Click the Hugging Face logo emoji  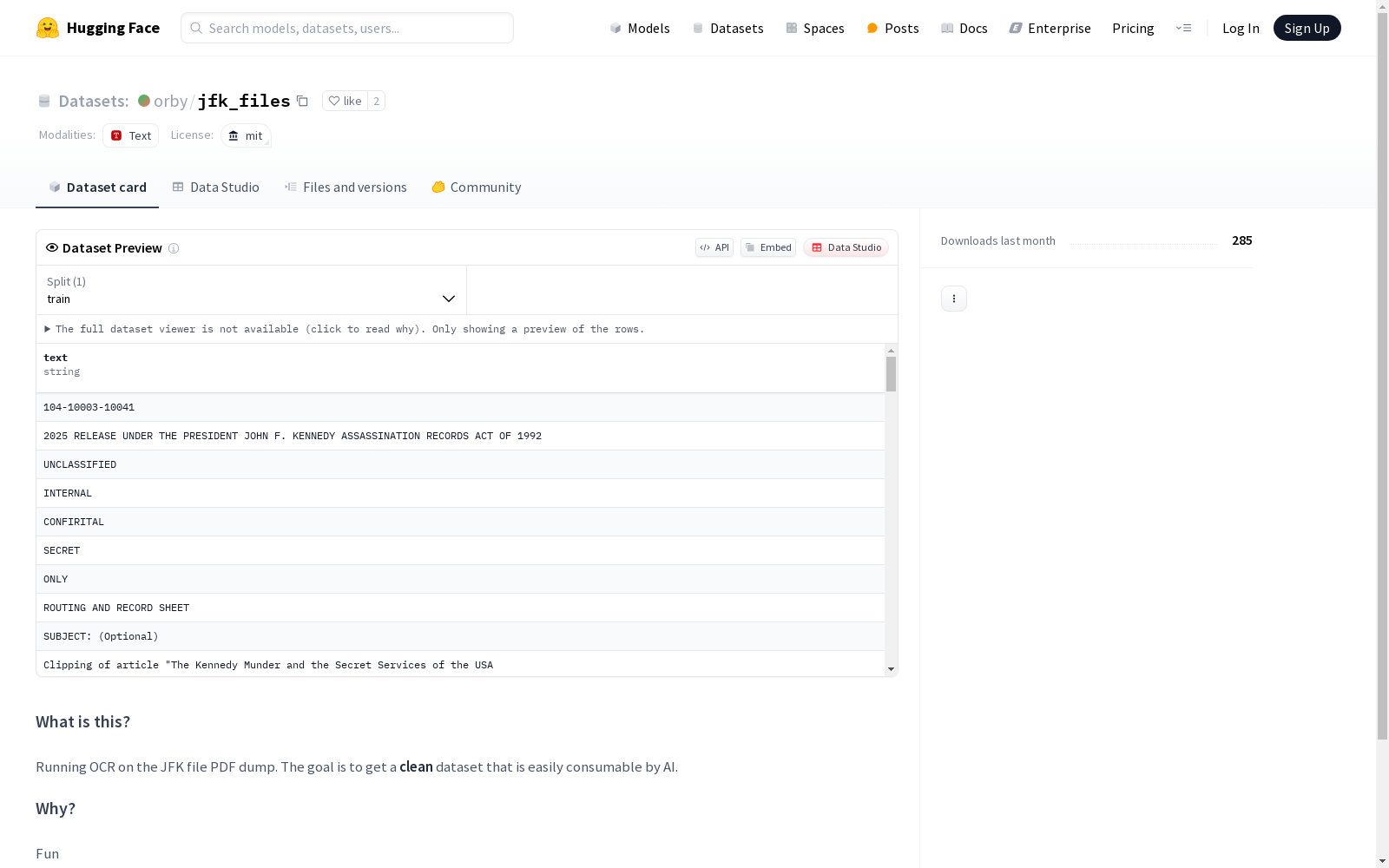[x=48, y=28]
